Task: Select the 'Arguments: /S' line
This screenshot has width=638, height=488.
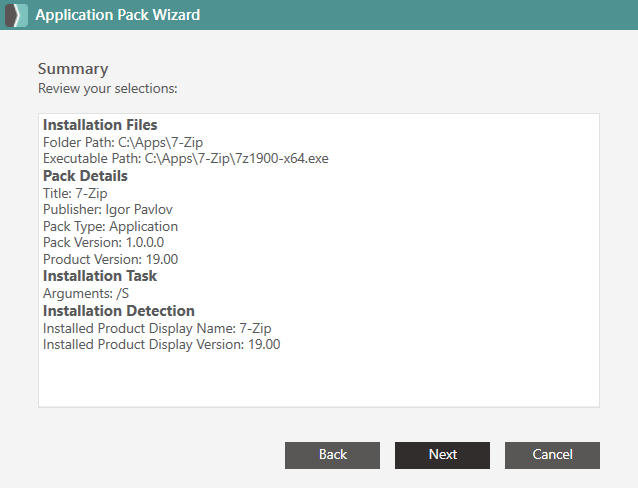Action: (x=86, y=293)
